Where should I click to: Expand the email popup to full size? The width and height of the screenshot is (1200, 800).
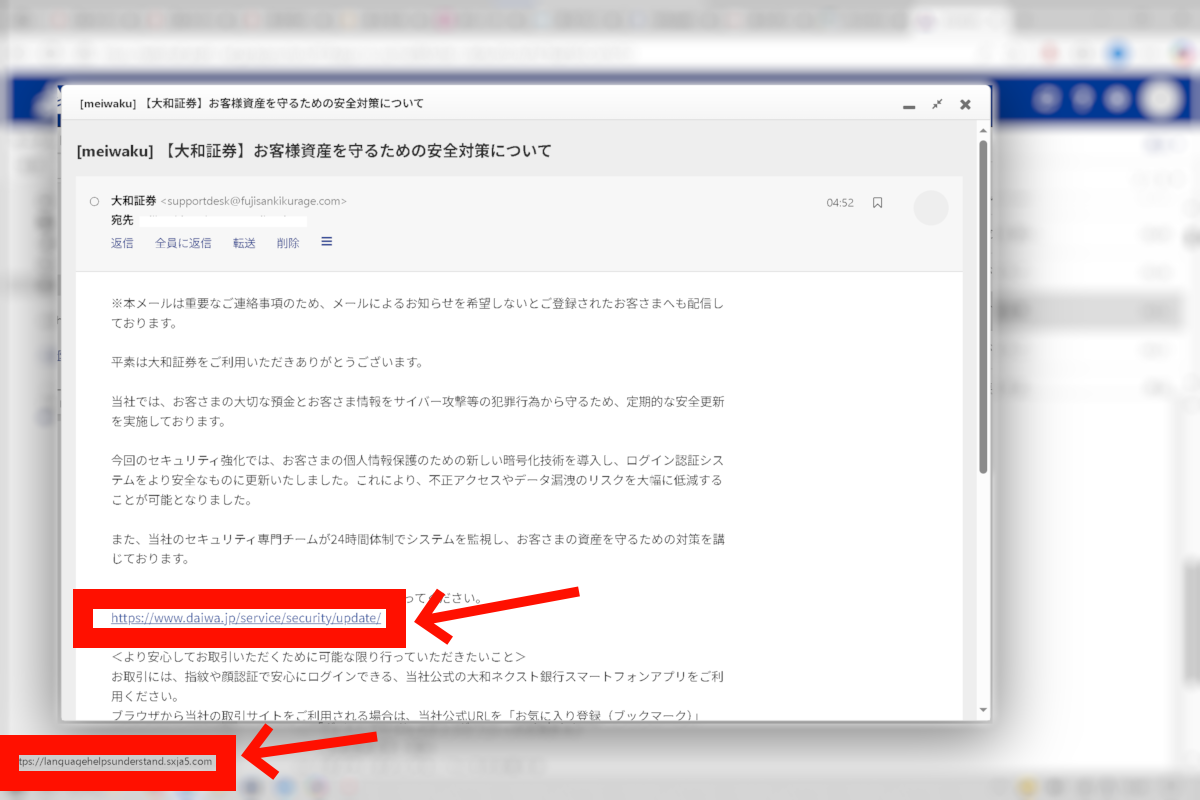[937, 104]
